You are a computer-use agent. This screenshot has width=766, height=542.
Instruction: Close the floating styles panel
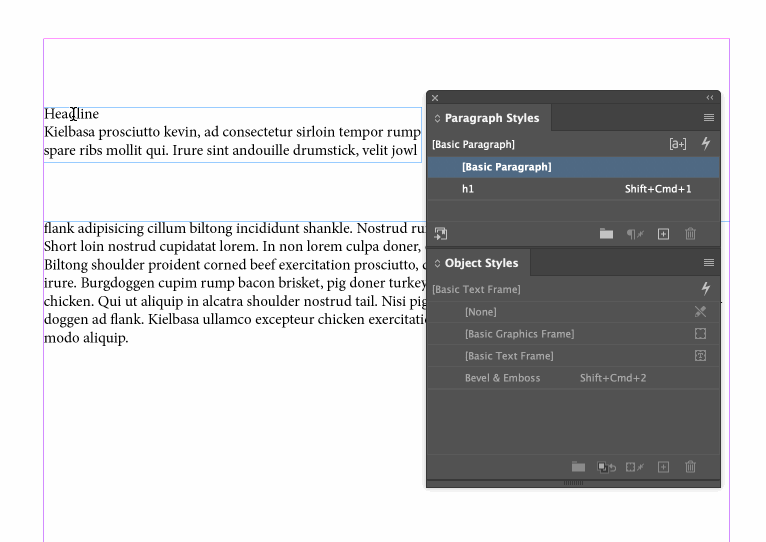point(435,98)
